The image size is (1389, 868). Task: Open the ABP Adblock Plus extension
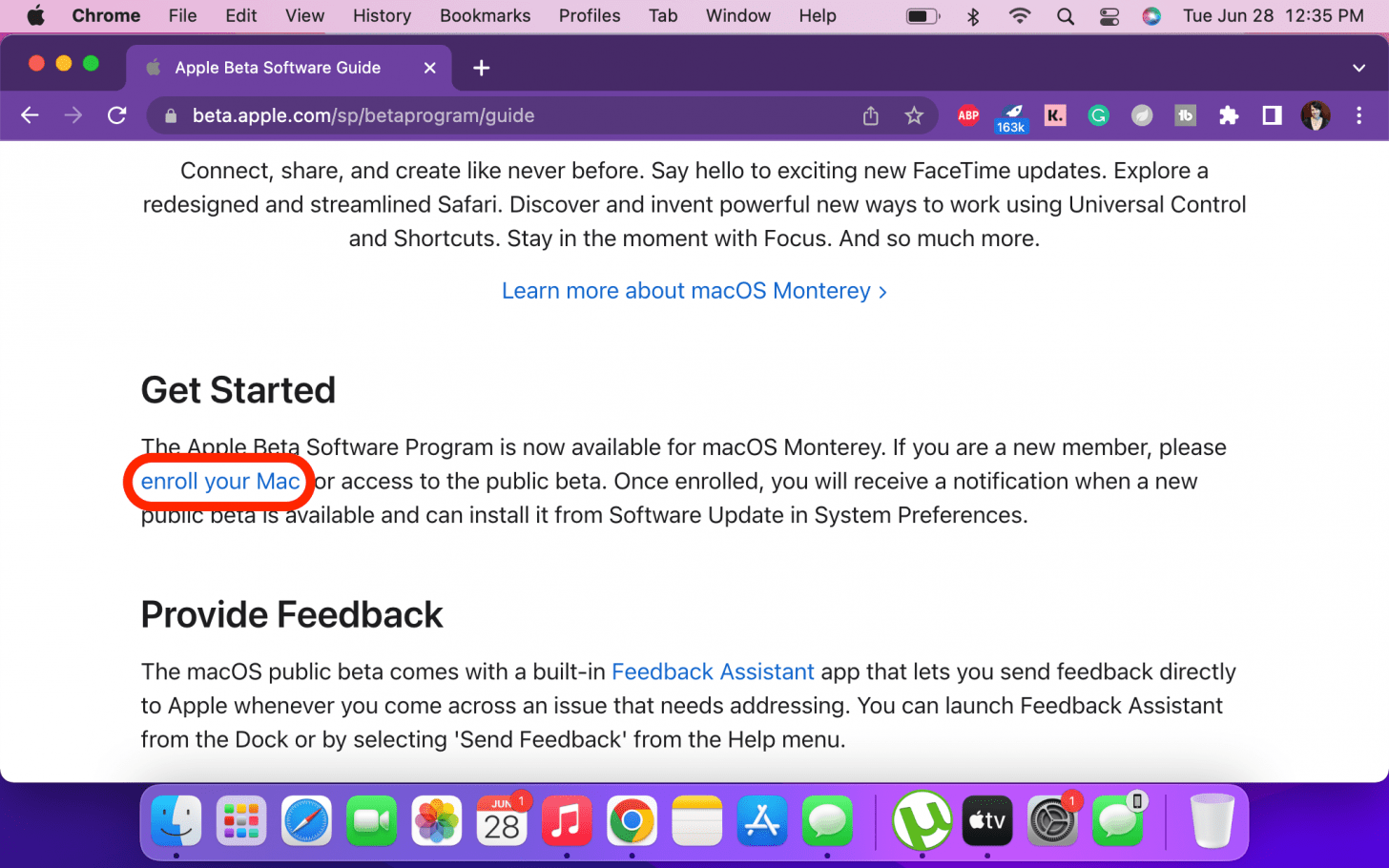(967, 115)
